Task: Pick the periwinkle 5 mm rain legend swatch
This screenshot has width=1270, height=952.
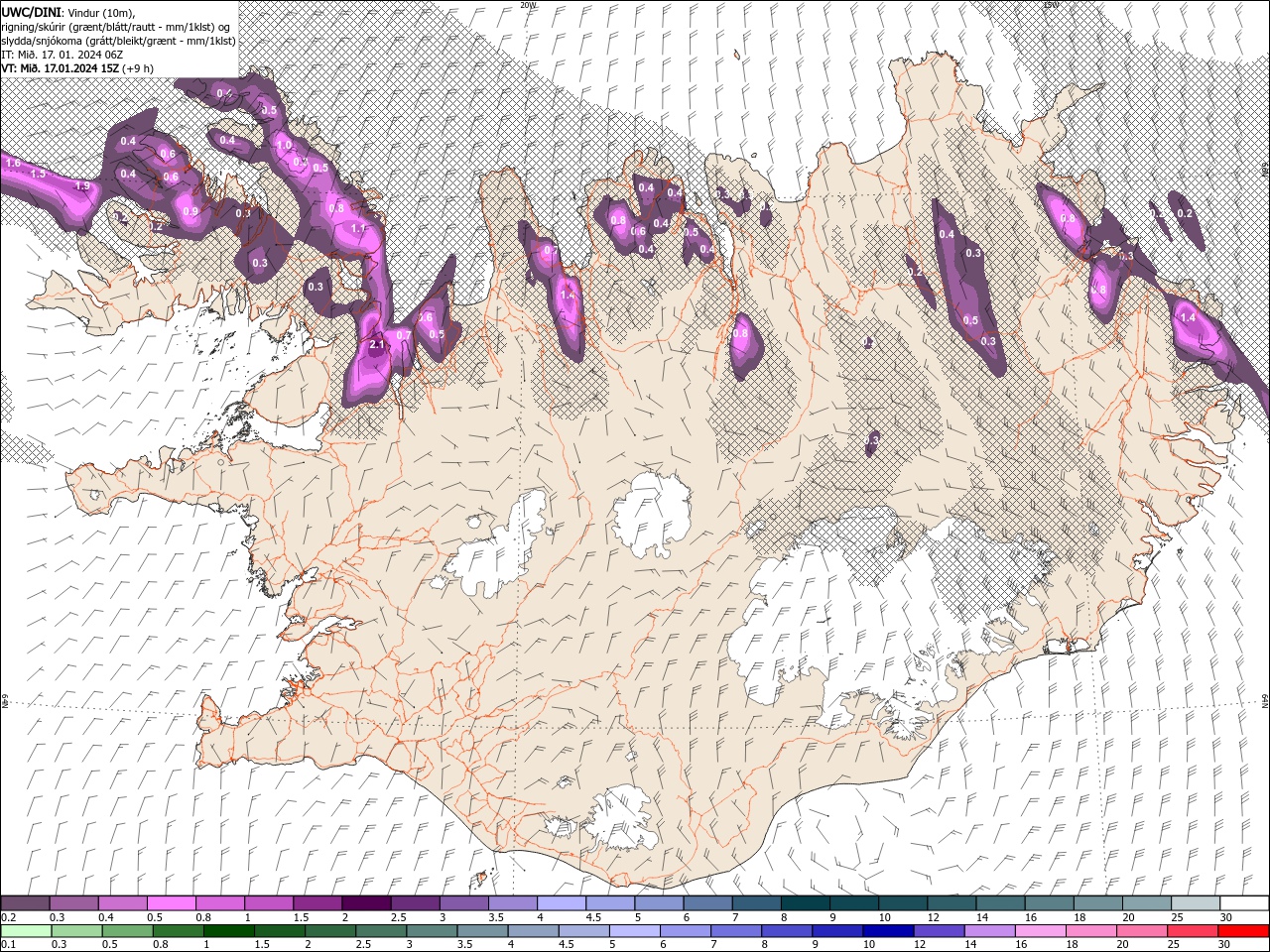Action: 633,931
